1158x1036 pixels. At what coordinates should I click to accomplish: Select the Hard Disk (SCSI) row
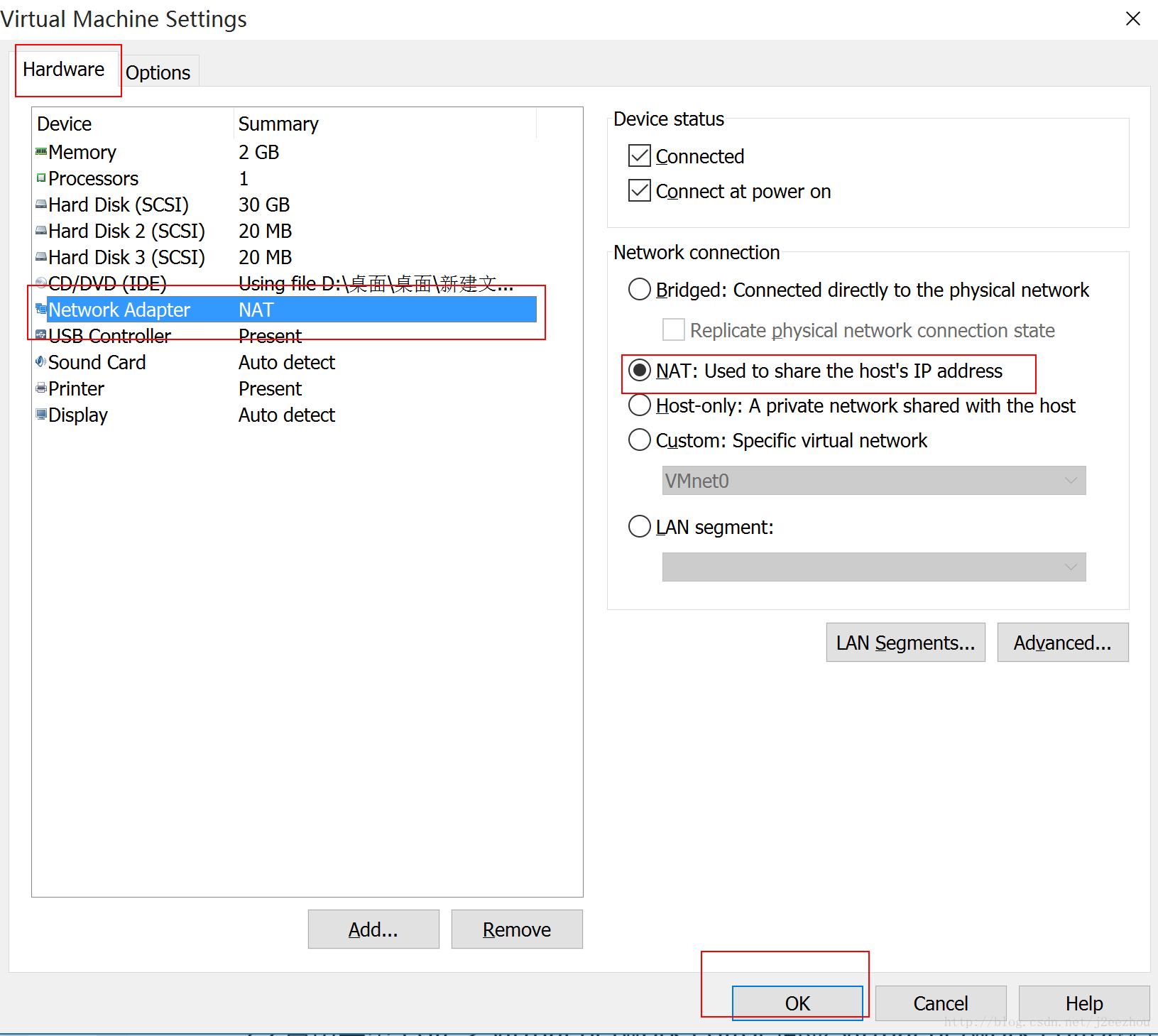(x=285, y=205)
